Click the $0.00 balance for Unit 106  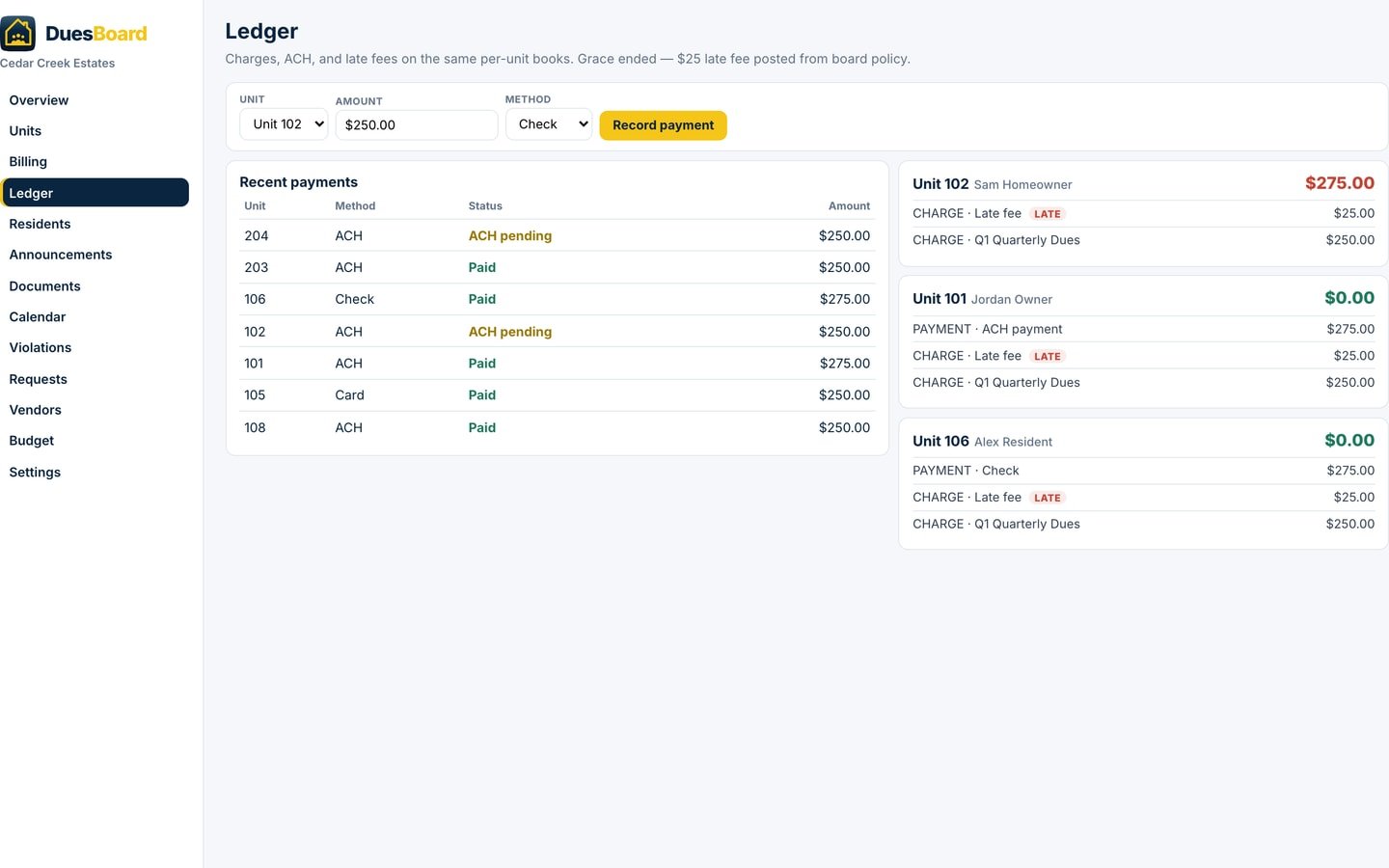click(1349, 441)
